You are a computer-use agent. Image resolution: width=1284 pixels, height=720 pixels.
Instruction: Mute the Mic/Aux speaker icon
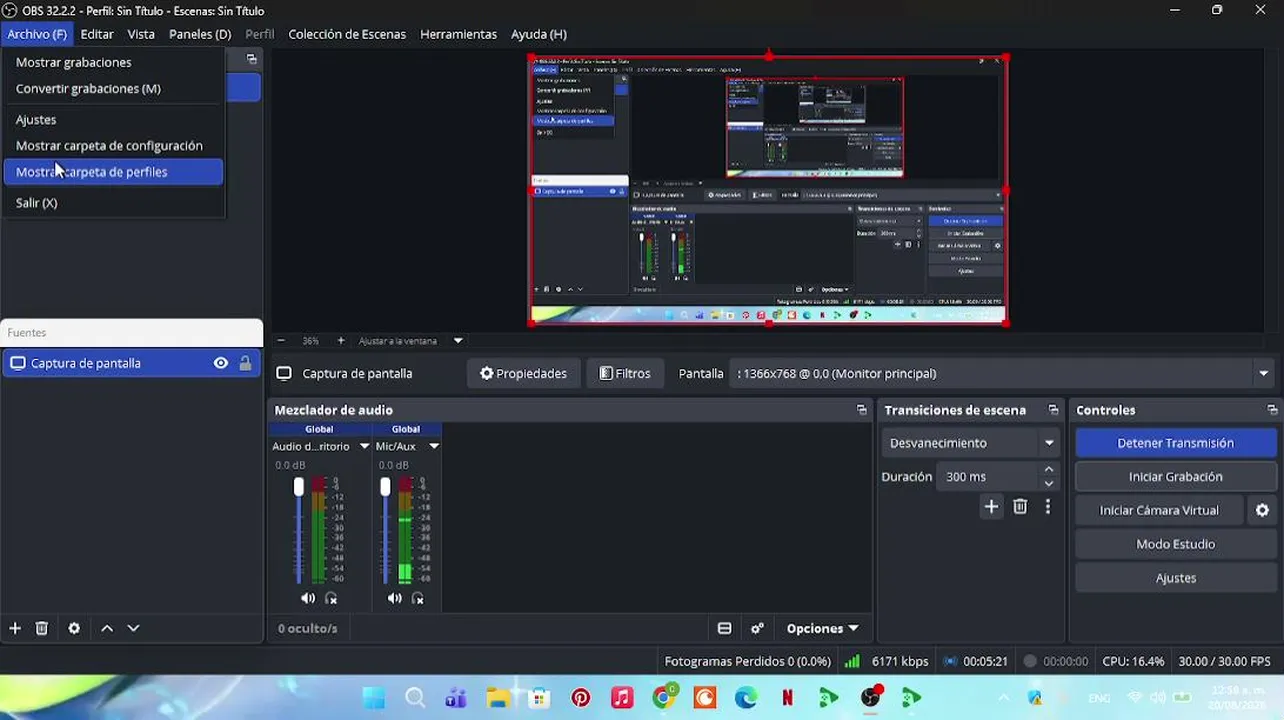tap(394, 598)
